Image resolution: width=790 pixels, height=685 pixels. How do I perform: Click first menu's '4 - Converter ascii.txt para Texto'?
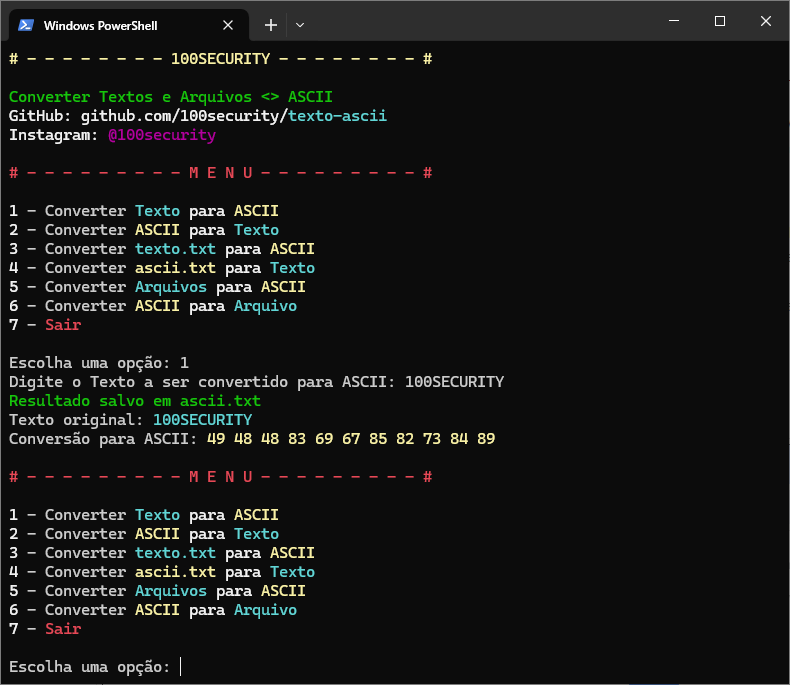coord(162,268)
